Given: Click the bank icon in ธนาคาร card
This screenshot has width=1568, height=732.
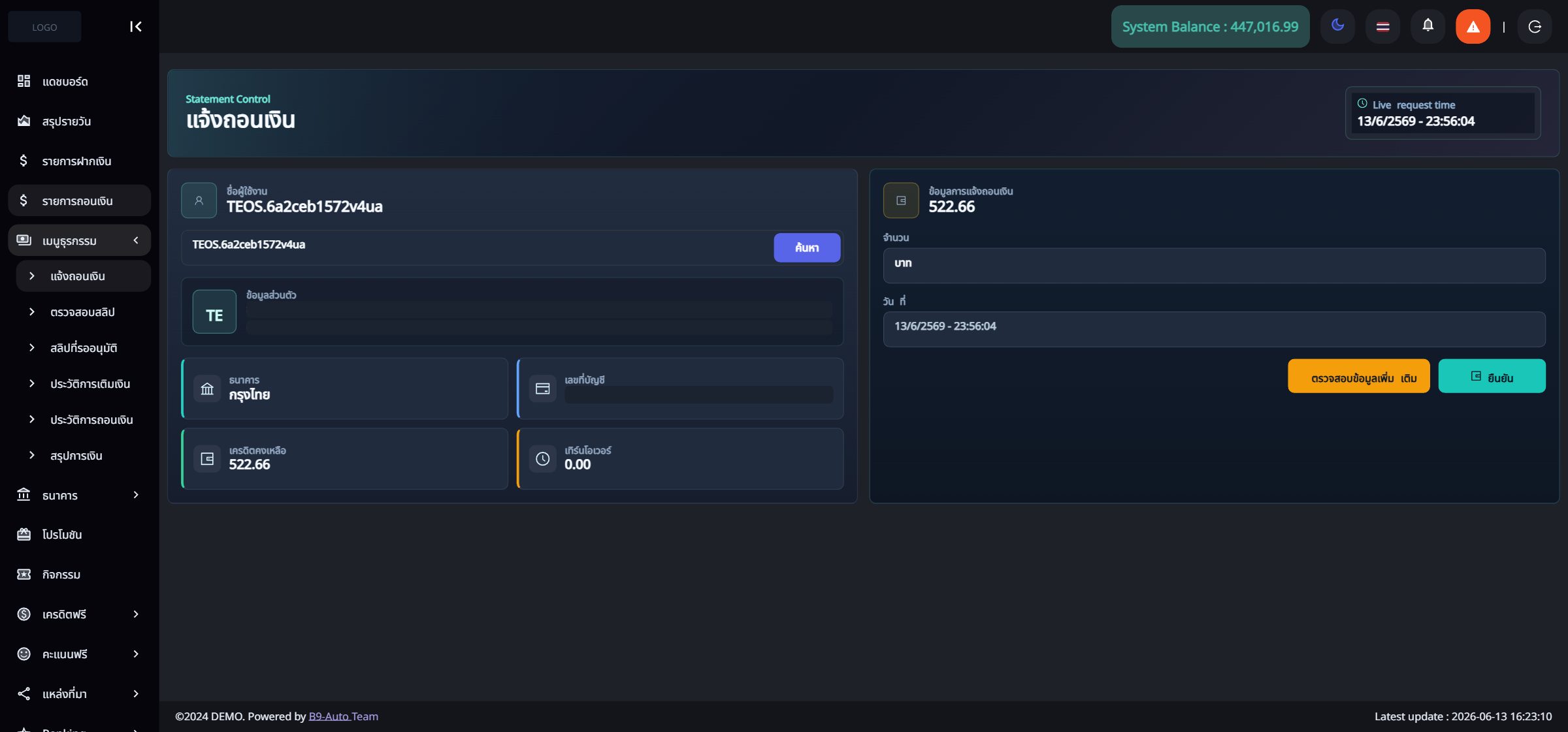Looking at the screenshot, I should 207,389.
